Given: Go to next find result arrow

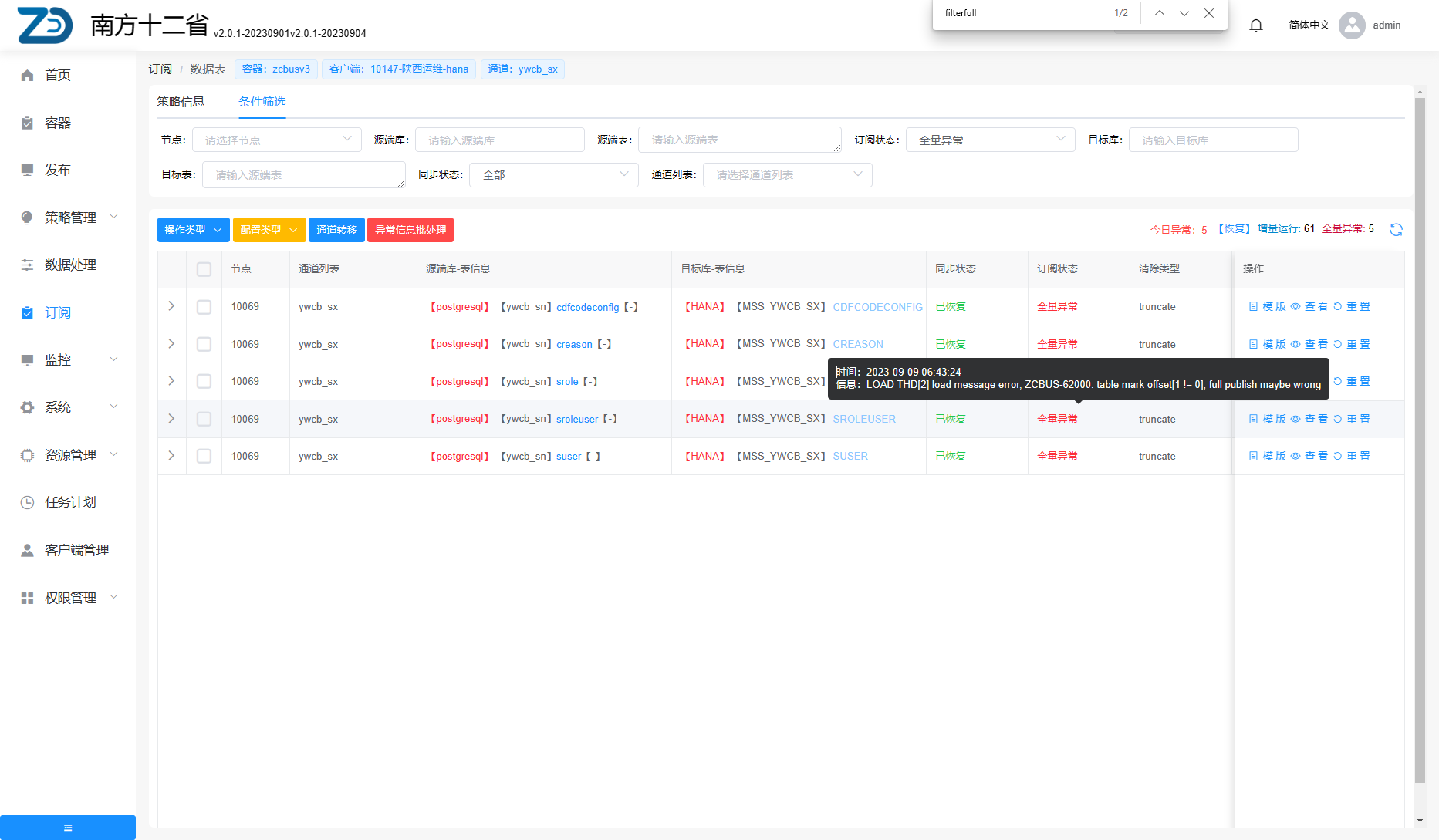Looking at the screenshot, I should (x=1184, y=13).
